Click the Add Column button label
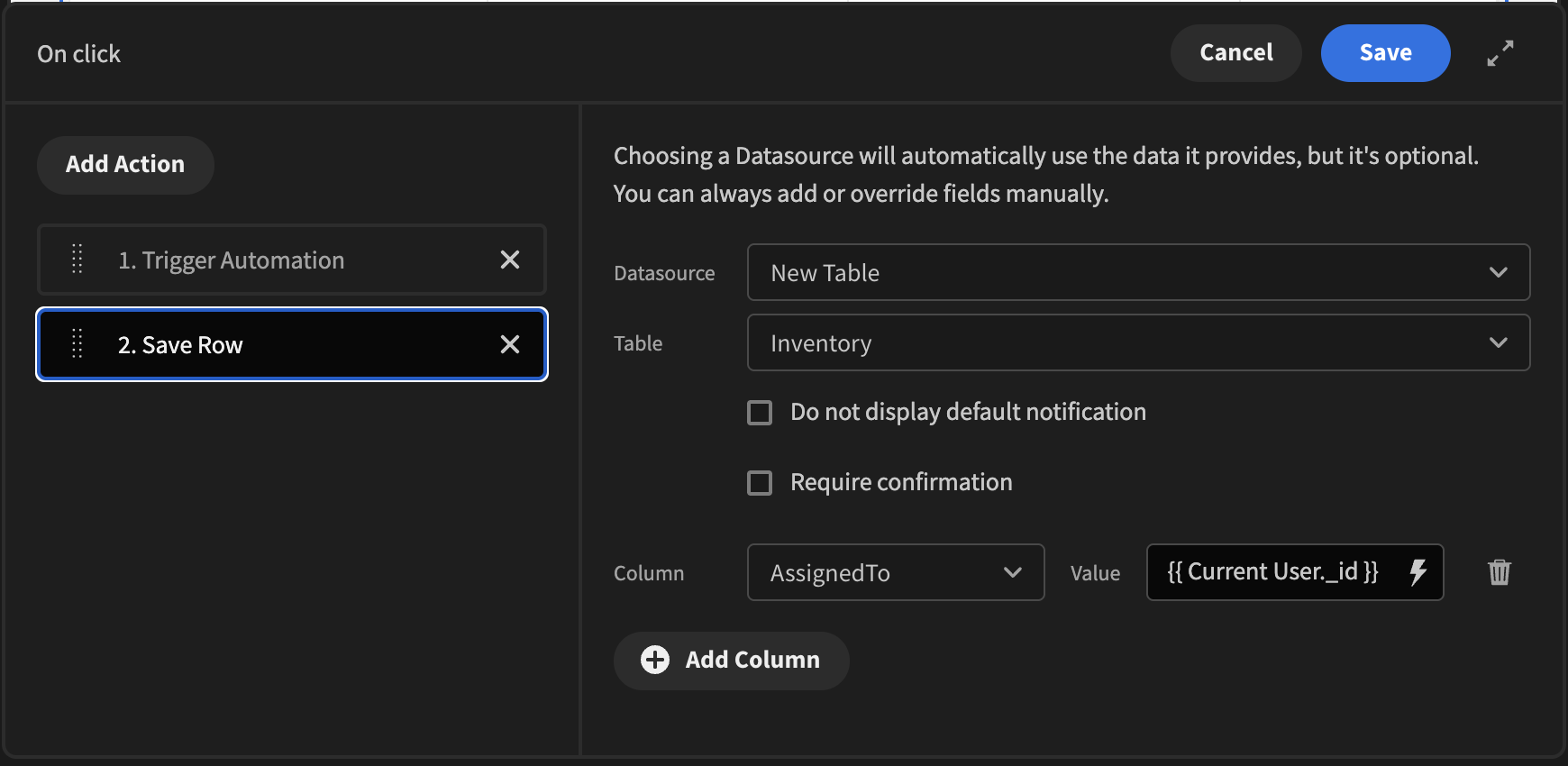Screen dimensions: 1568x766 (x=752, y=660)
